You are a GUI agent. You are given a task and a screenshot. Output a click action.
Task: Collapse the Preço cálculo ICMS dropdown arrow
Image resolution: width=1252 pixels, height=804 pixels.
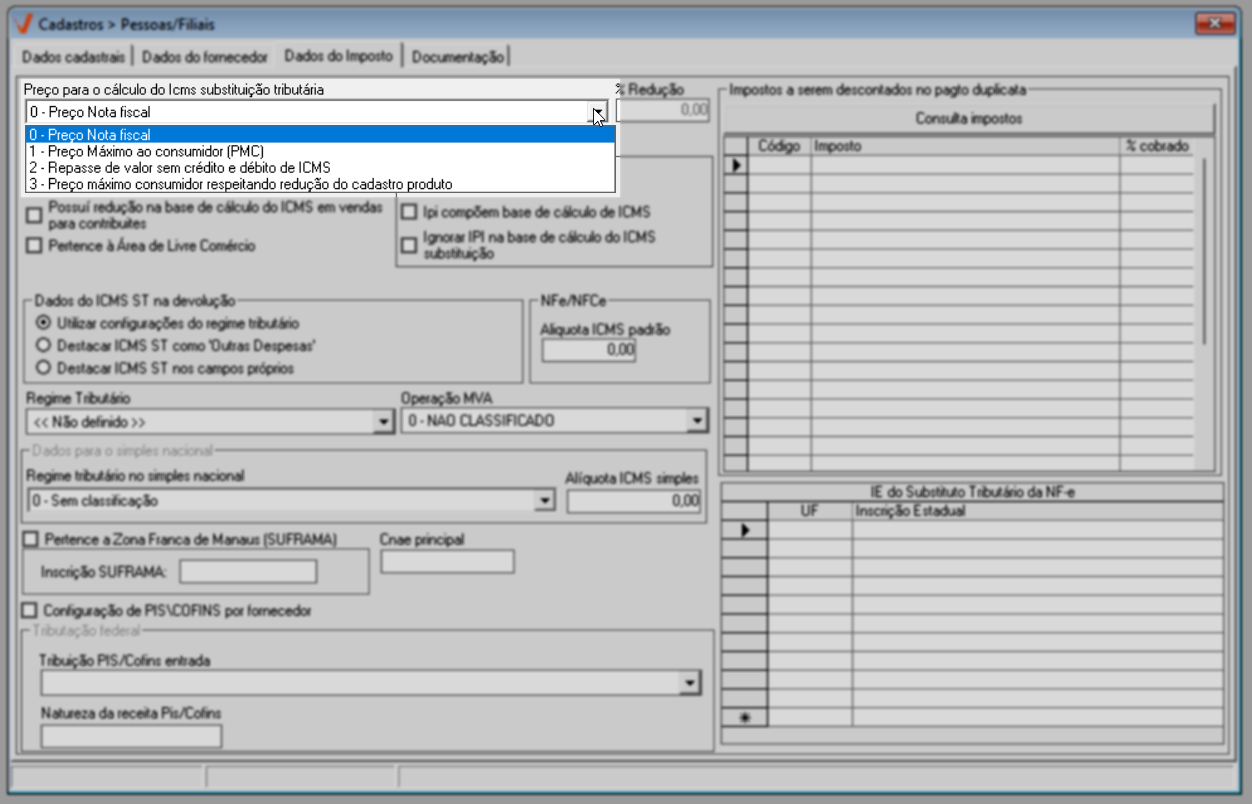[x=598, y=113]
